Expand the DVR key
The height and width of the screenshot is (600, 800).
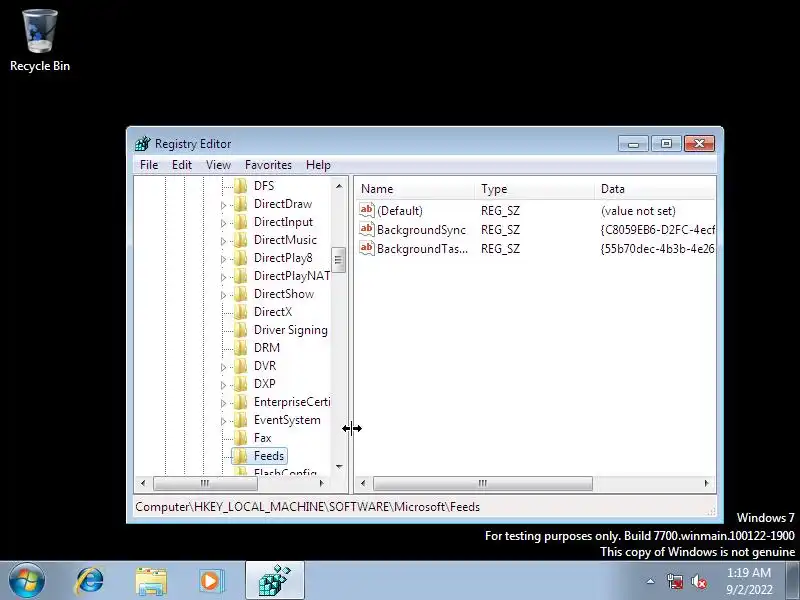tap(223, 367)
